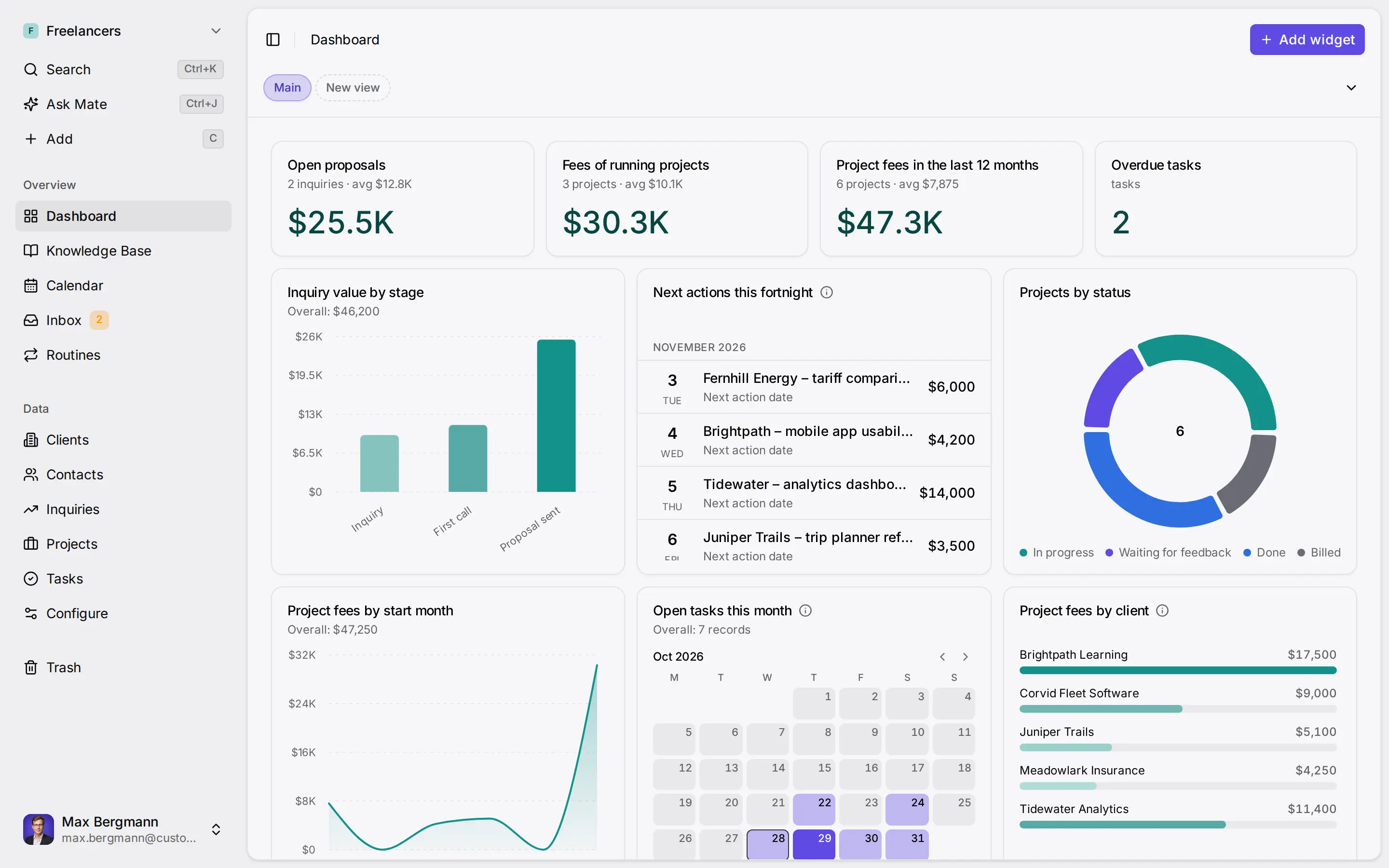Expand the views chevron below Add widget
The height and width of the screenshot is (868, 1389).
click(1351, 88)
